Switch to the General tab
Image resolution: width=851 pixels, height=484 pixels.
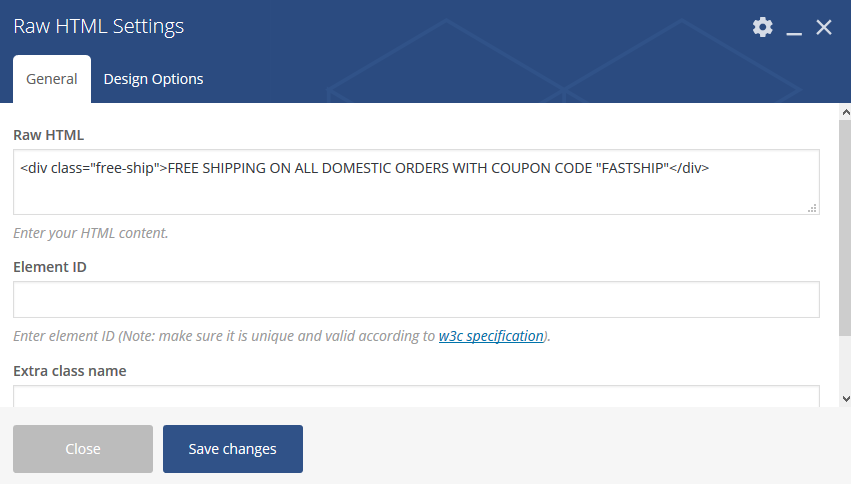click(x=52, y=79)
